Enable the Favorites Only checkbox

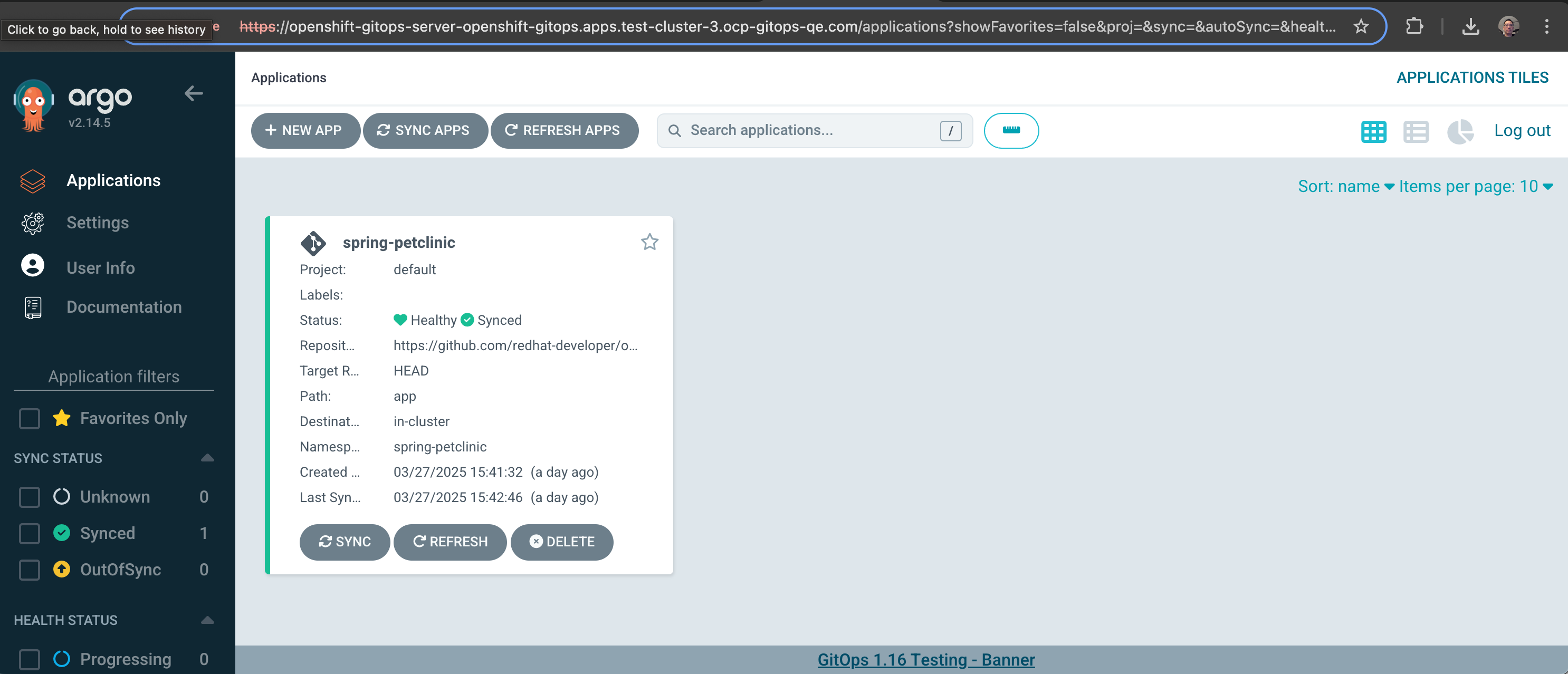(29, 419)
